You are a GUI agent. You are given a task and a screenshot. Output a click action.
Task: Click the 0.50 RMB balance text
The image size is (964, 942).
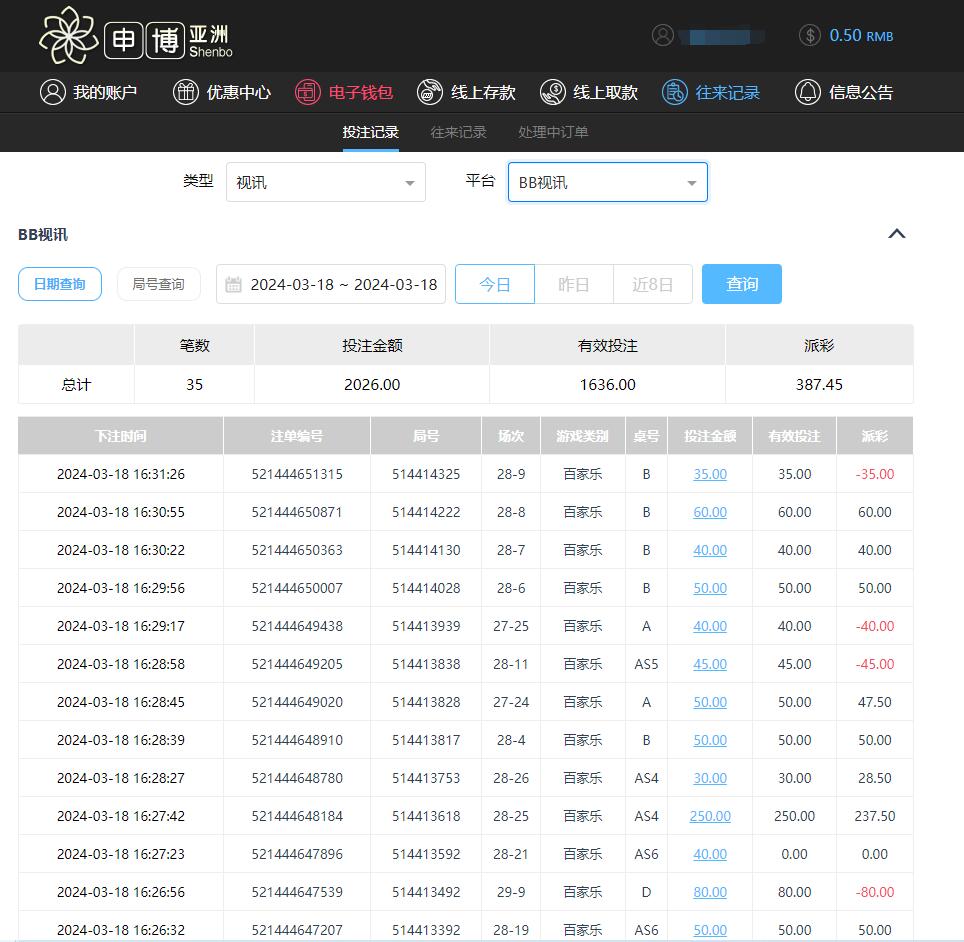(x=861, y=36)
